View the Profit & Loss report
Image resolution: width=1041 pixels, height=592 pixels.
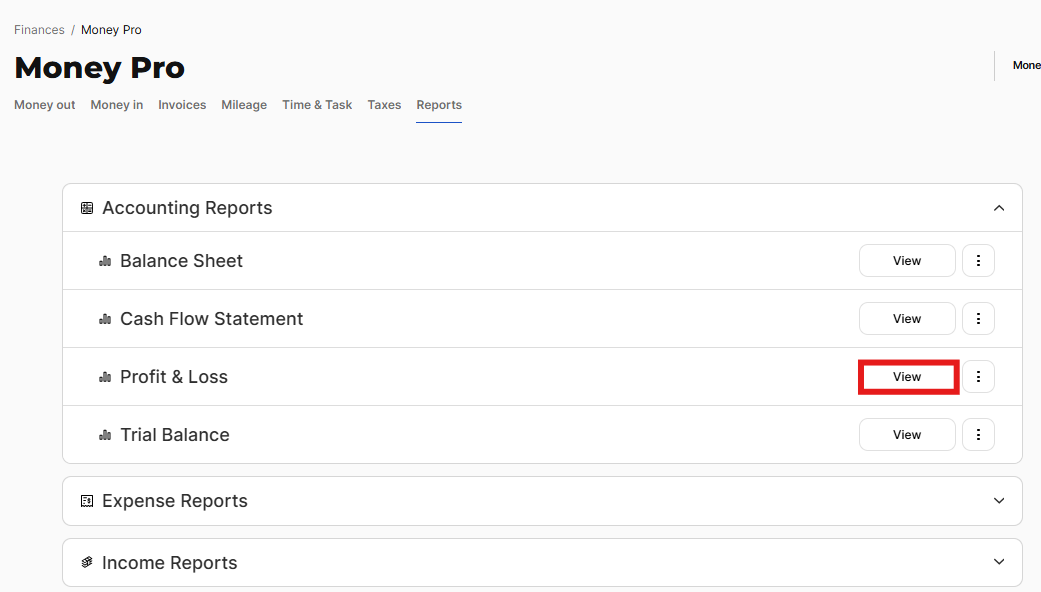click(x=907, y=377)
